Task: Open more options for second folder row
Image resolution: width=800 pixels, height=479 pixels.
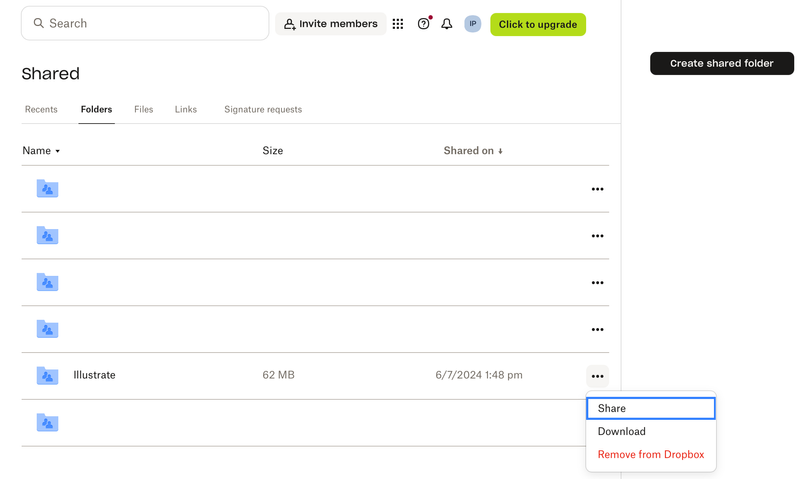Action: click(597, 236)
